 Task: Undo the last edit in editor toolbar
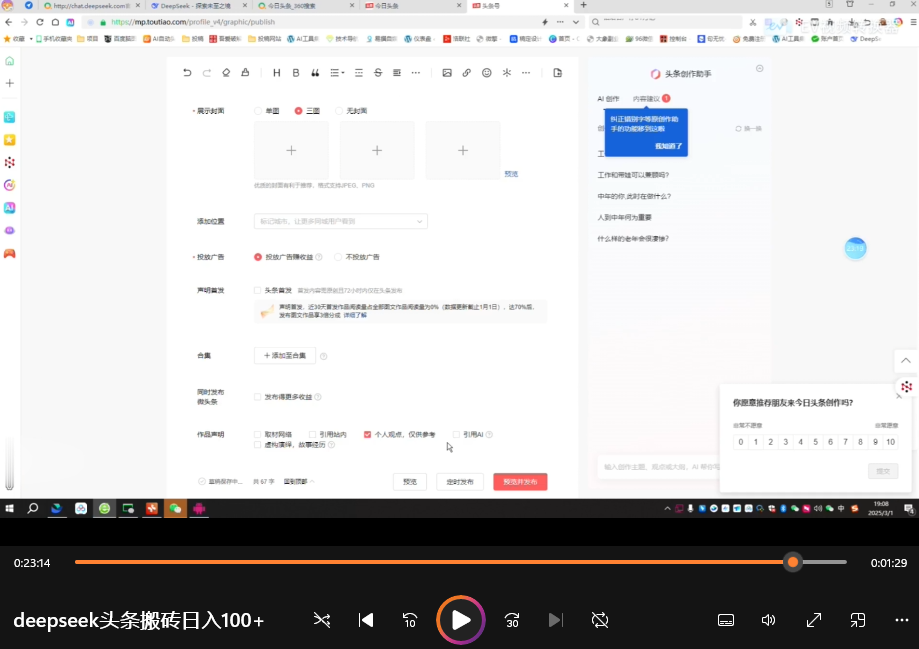pyautogui.click(x=187, y=73)
